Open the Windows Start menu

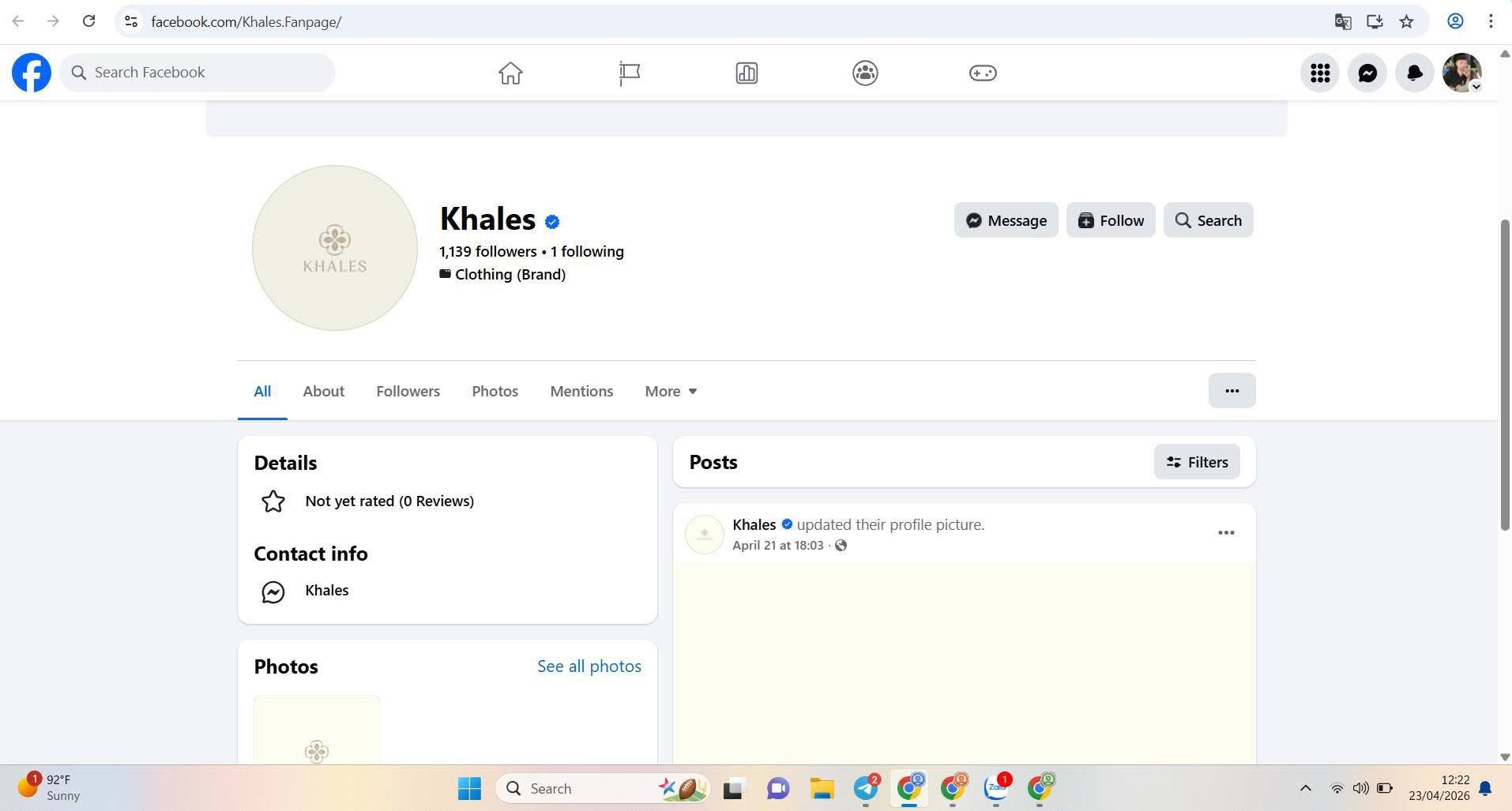click(x=469, y=788)
